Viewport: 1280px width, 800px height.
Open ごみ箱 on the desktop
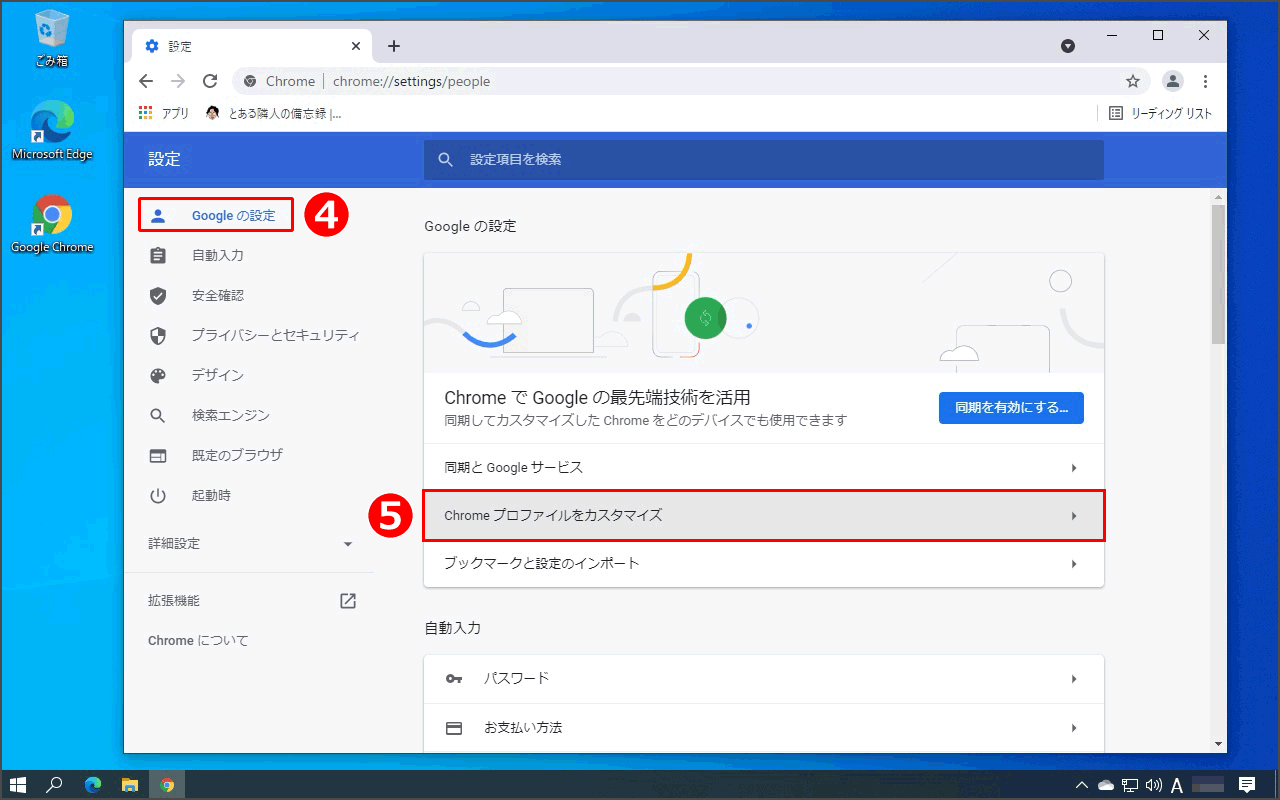tap(51, 38)
